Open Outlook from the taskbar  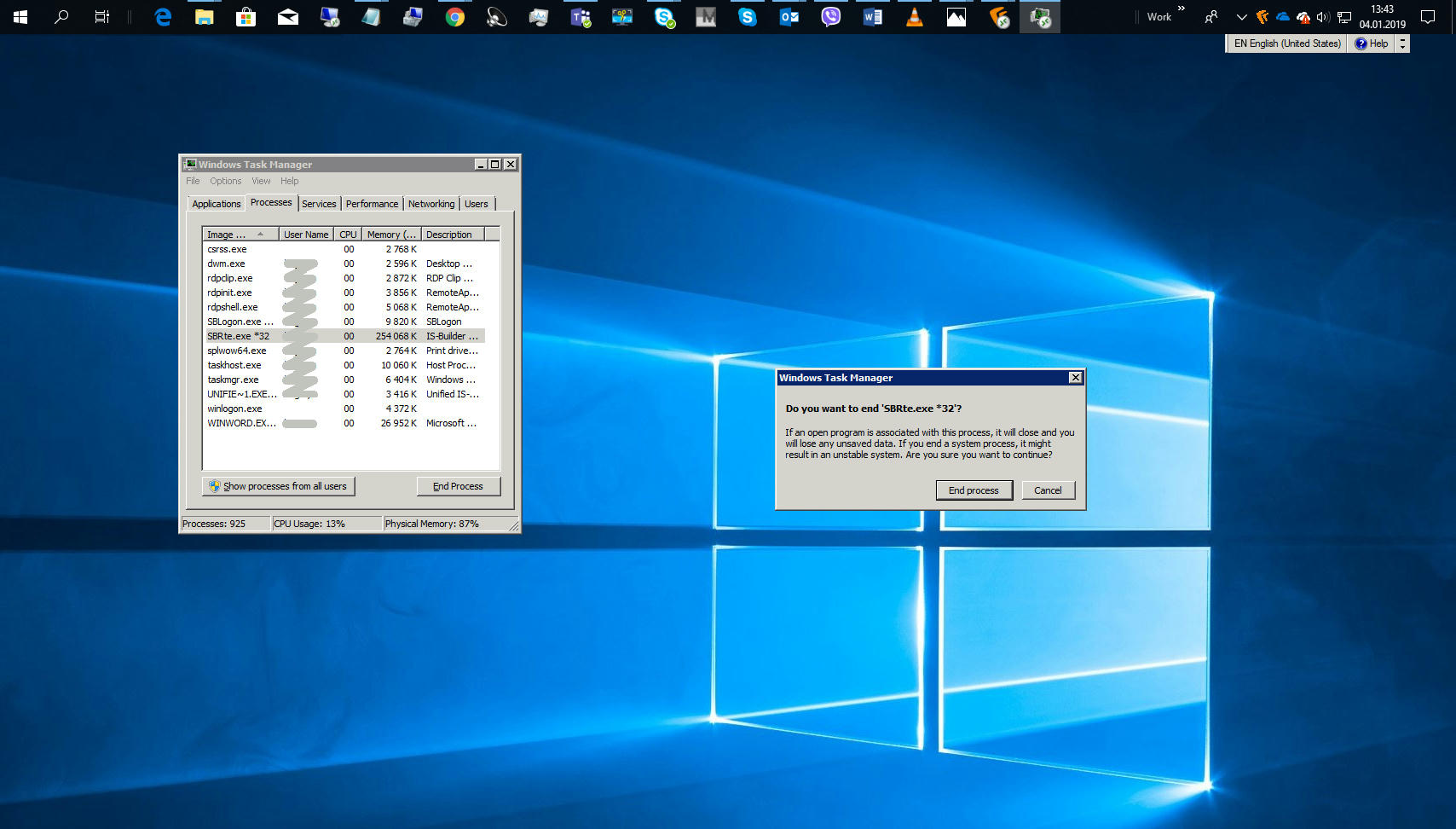[789, 17]
